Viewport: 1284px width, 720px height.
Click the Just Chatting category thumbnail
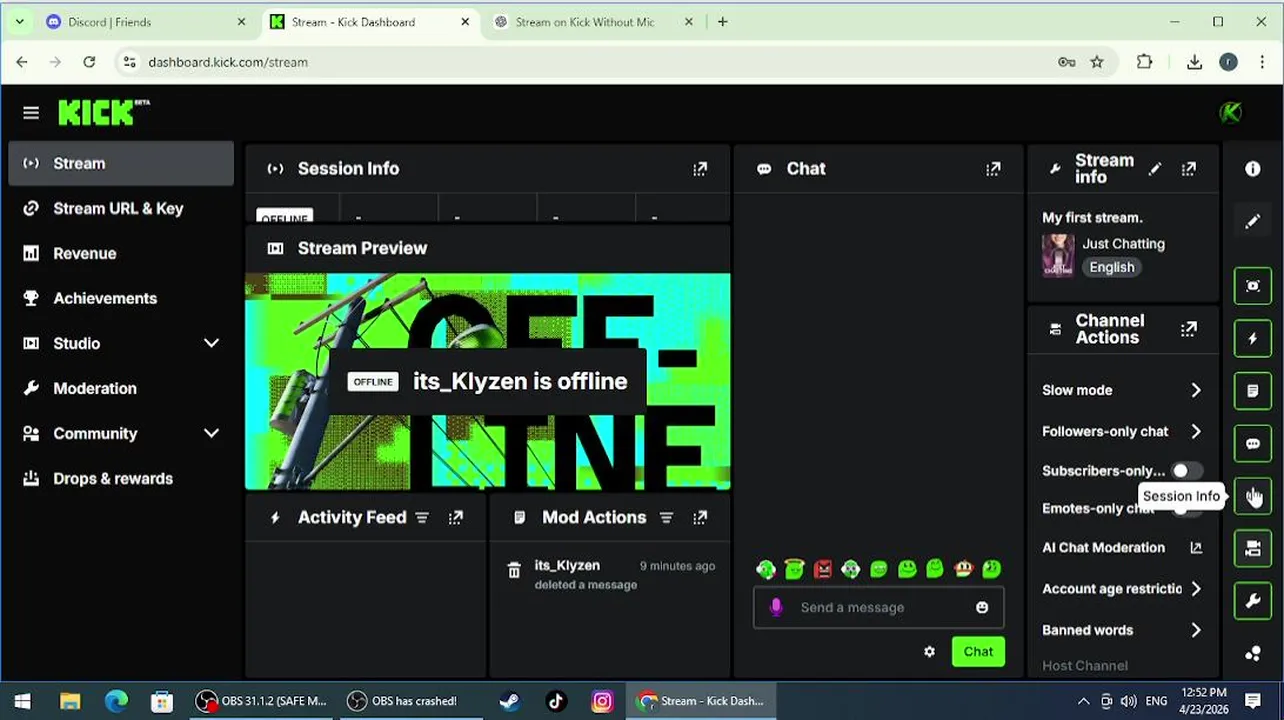click(1058, 255)
